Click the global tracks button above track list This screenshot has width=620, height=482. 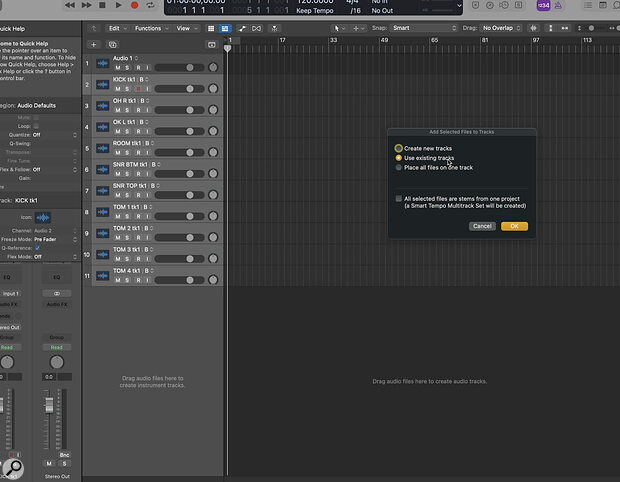(x=212, y=45)
